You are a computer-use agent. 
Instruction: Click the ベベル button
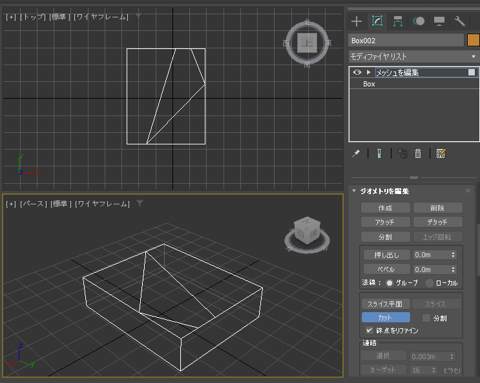coord(387,269)
